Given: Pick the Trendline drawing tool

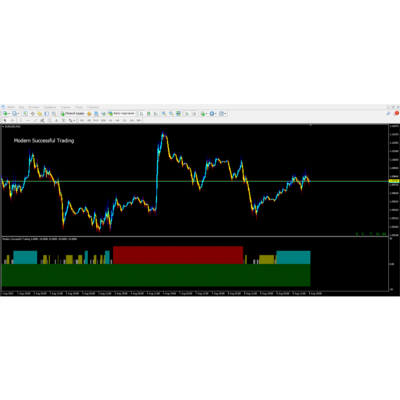Looking at the screenshot, I should [x=35, y=120].
